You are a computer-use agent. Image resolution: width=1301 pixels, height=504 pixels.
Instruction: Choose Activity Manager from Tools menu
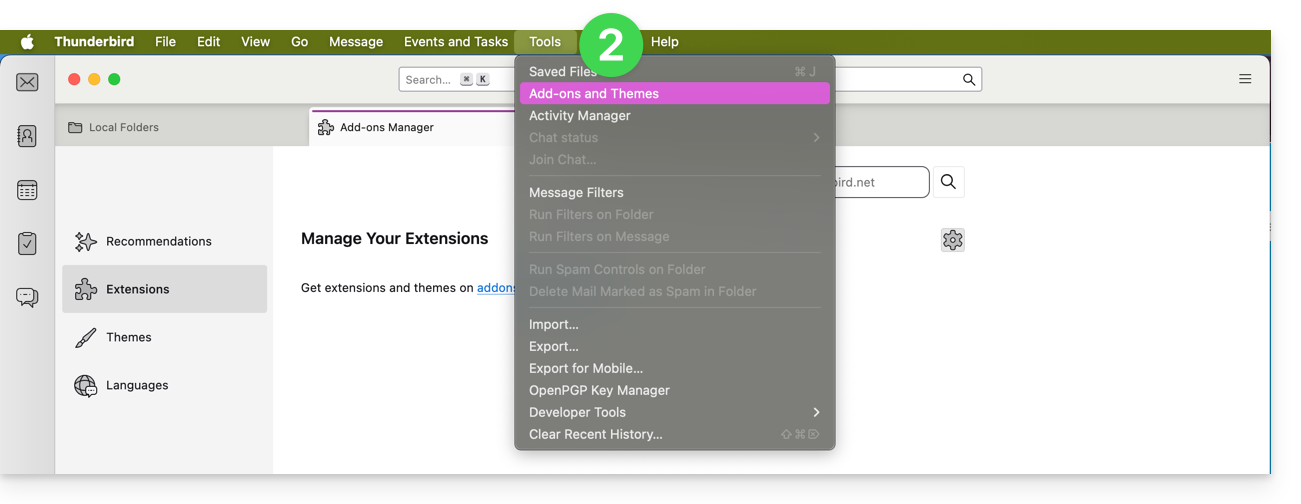click(x=580, y=116)
